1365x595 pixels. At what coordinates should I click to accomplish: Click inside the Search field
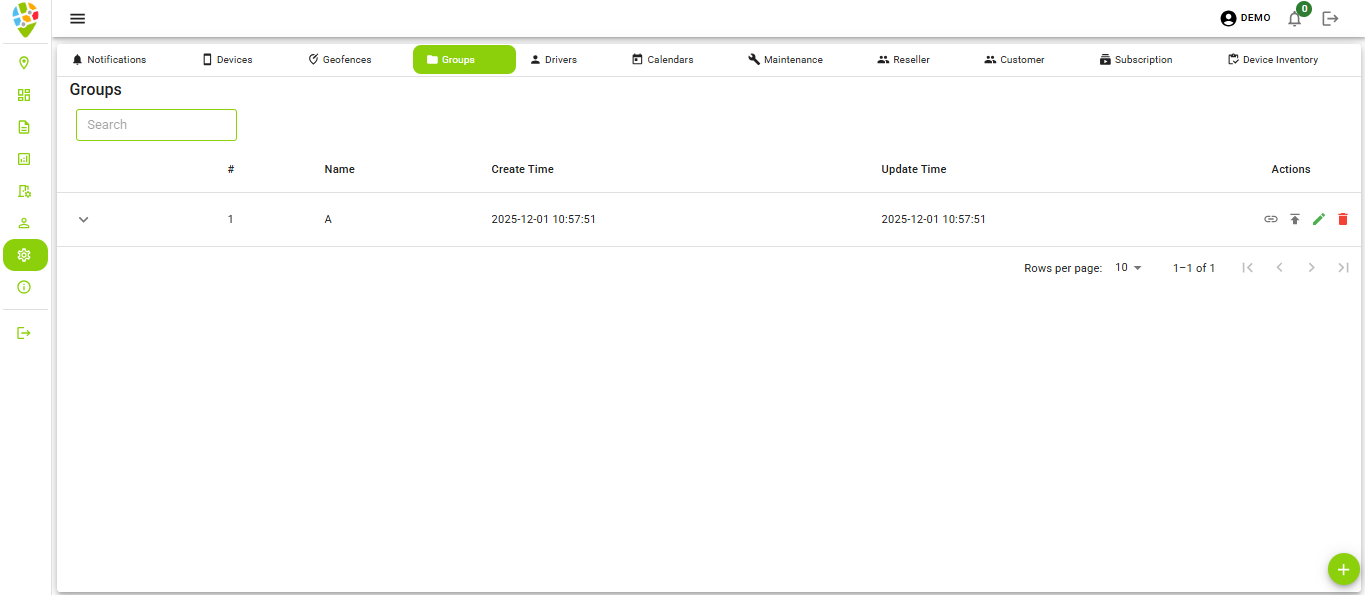pyautogui.click(x=156, y=124)
